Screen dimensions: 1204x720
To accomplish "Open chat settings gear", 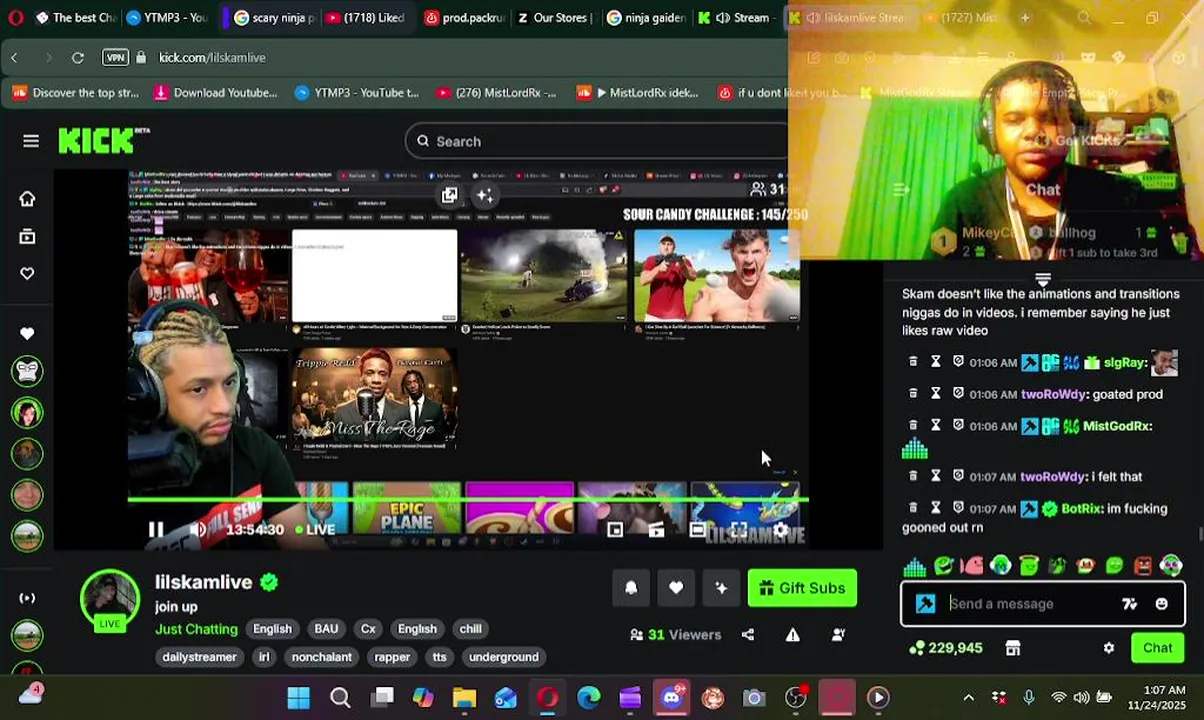I will [1109, 648].
